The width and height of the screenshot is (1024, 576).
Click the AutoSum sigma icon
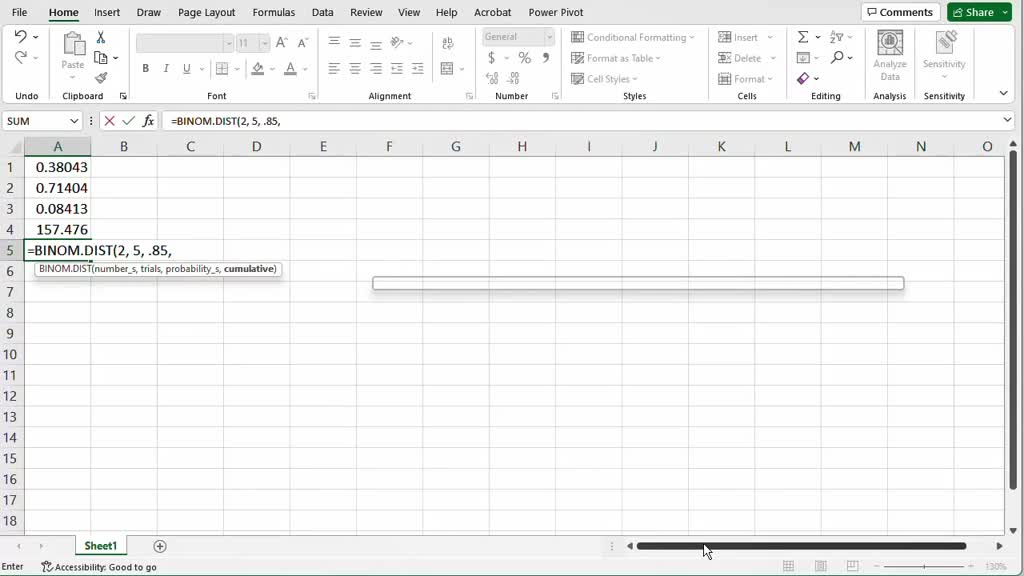[x=803, y=37]
